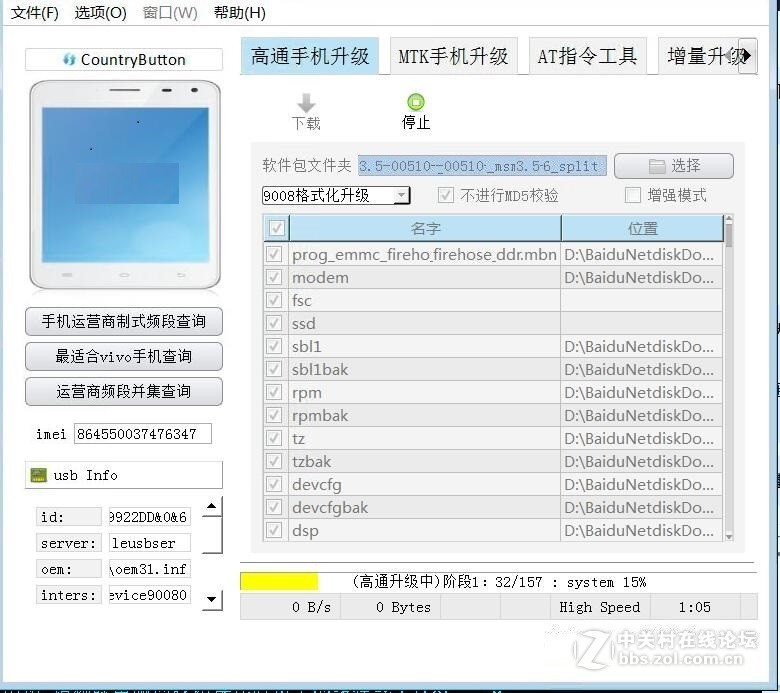780x693 pixels.
Task: Click the yellow upgrade progress bar
Action: point(279,582)
